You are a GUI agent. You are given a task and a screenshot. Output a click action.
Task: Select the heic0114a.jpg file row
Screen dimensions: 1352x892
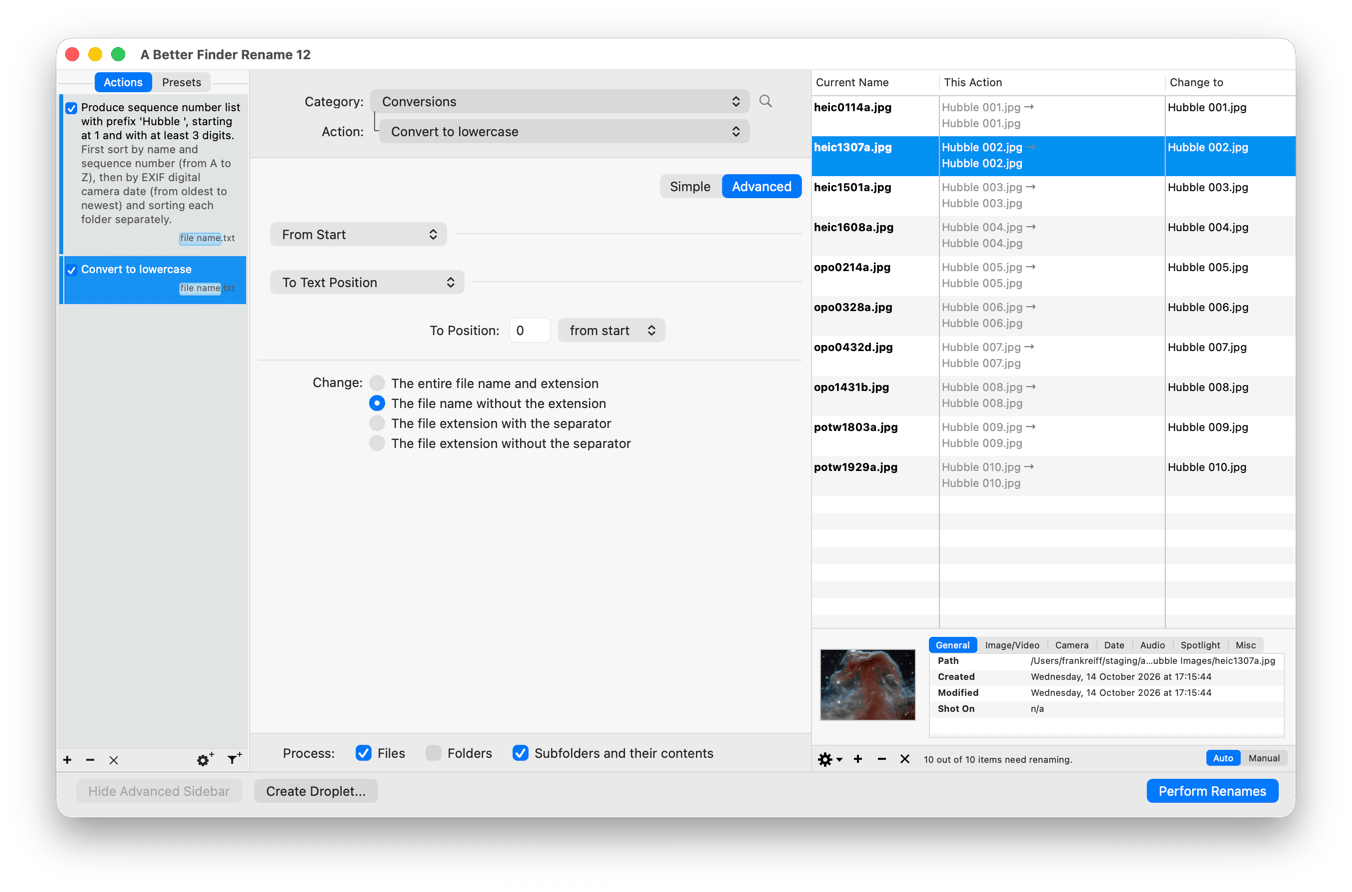point(1053,115)
